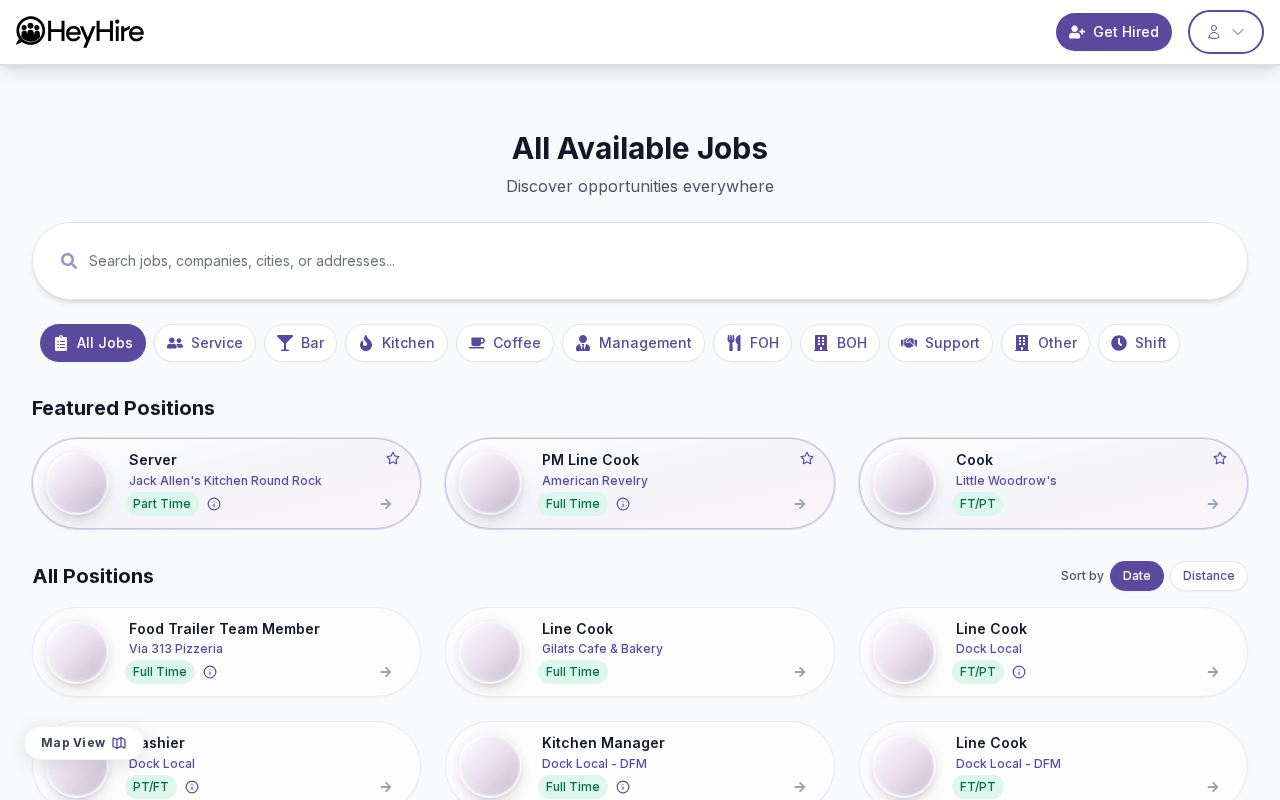
Task: Show info for Server Part Time
Action: 214,504
